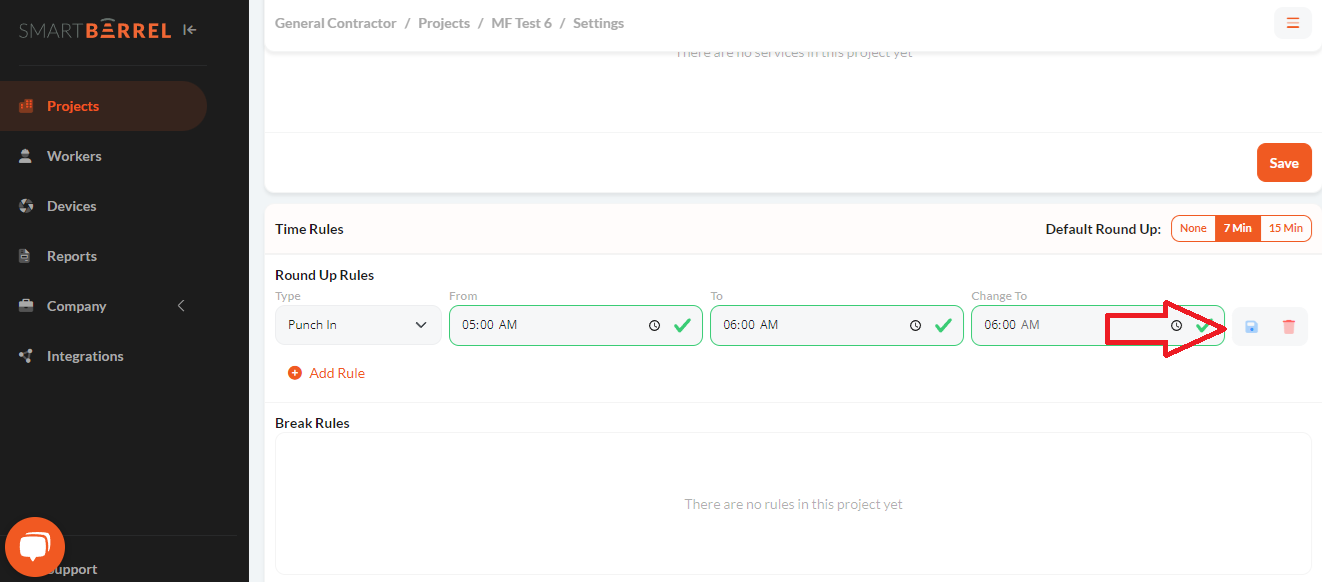Screen dimensions: 1322x582
Task: Expand the Company submenu chevron
Action: point(181,306)
